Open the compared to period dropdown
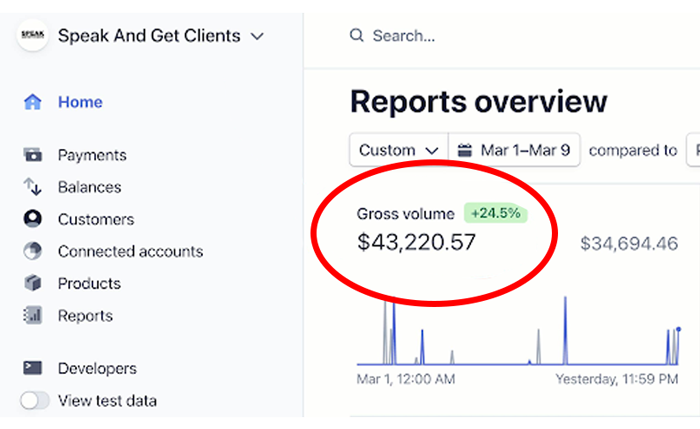Viewport: 700px width, 429px height. coord(692,150)
